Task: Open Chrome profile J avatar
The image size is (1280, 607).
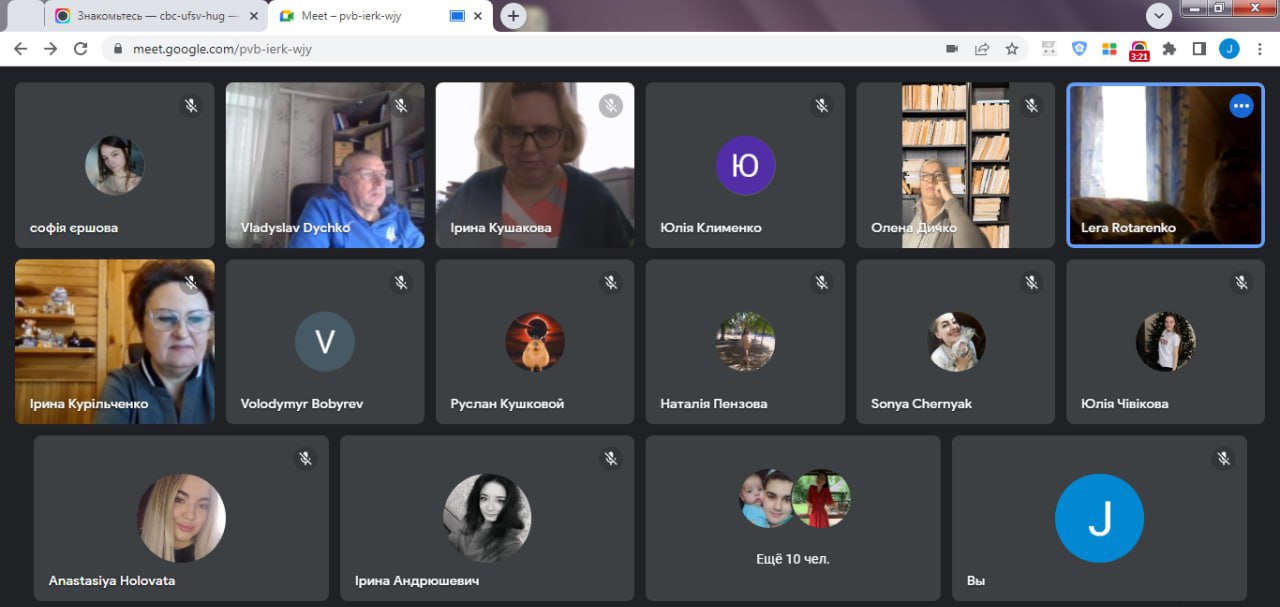Action: (1229, 48)
